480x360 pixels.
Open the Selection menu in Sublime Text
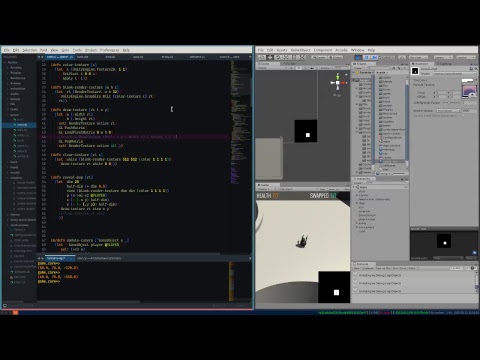pyautogui.click(x=30, y=50)
